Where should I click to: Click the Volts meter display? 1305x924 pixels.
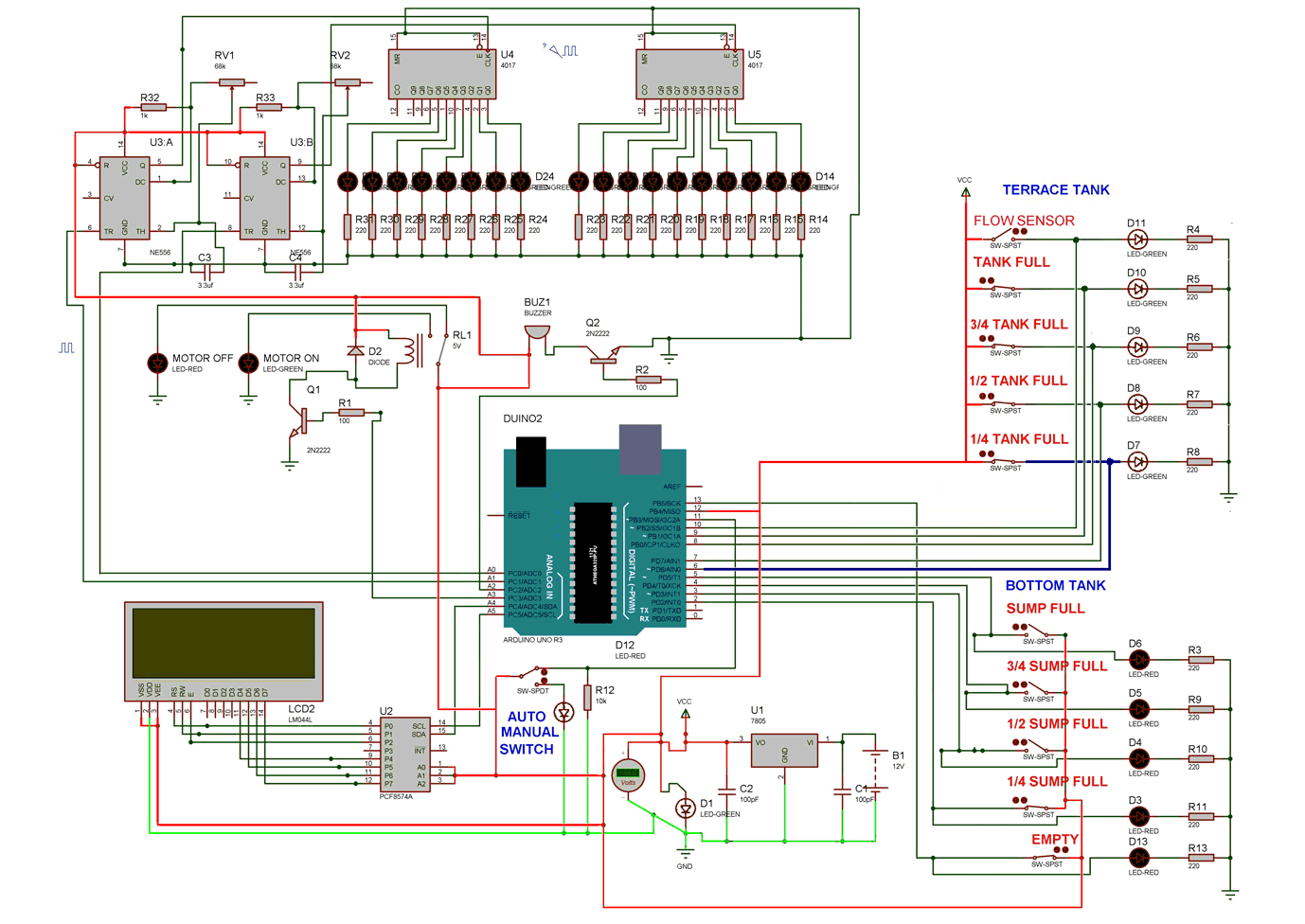tap(627, 774)
